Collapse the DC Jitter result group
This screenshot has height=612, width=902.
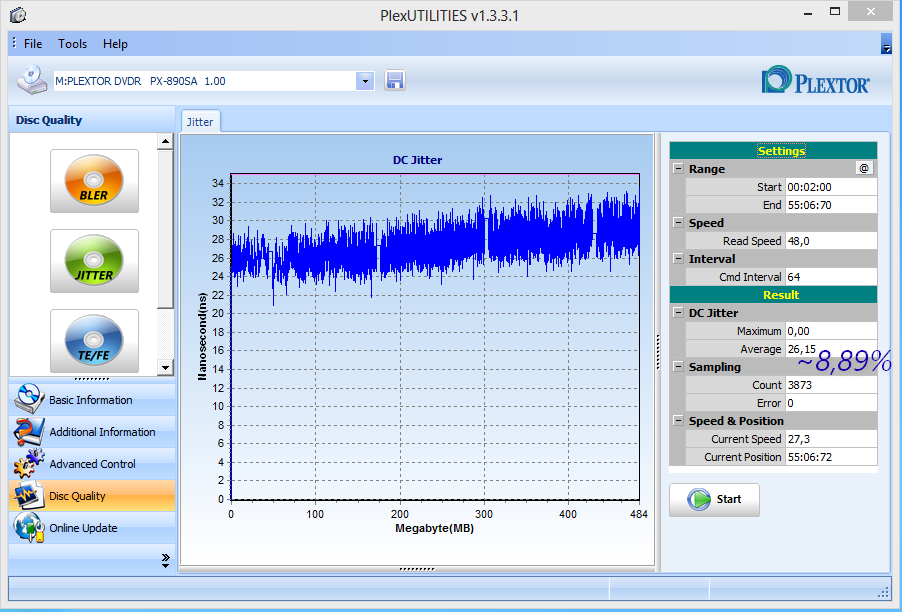(679, 312)
